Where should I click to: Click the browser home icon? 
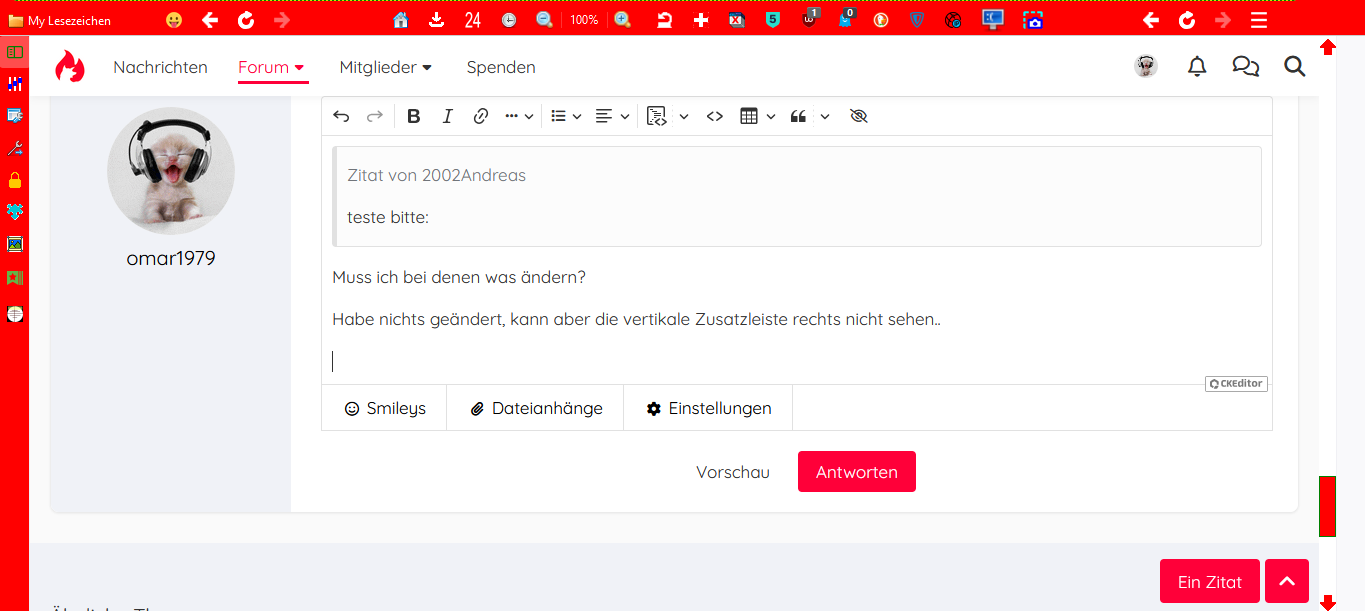pos(401,20)
